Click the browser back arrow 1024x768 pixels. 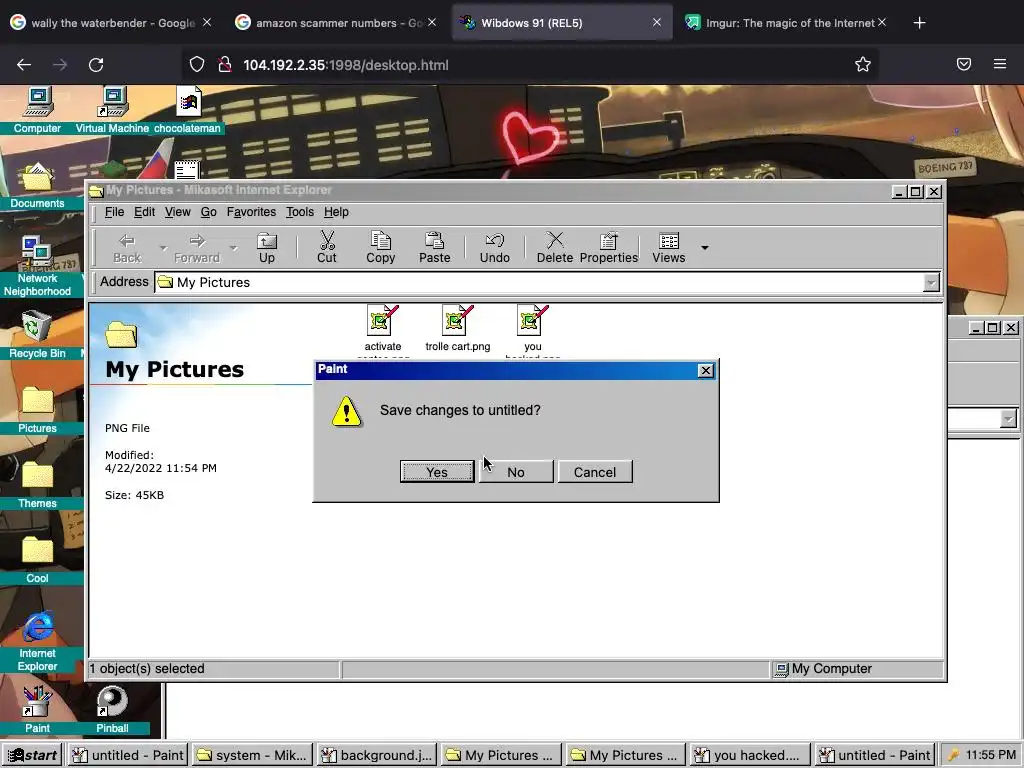pos(24,65)
